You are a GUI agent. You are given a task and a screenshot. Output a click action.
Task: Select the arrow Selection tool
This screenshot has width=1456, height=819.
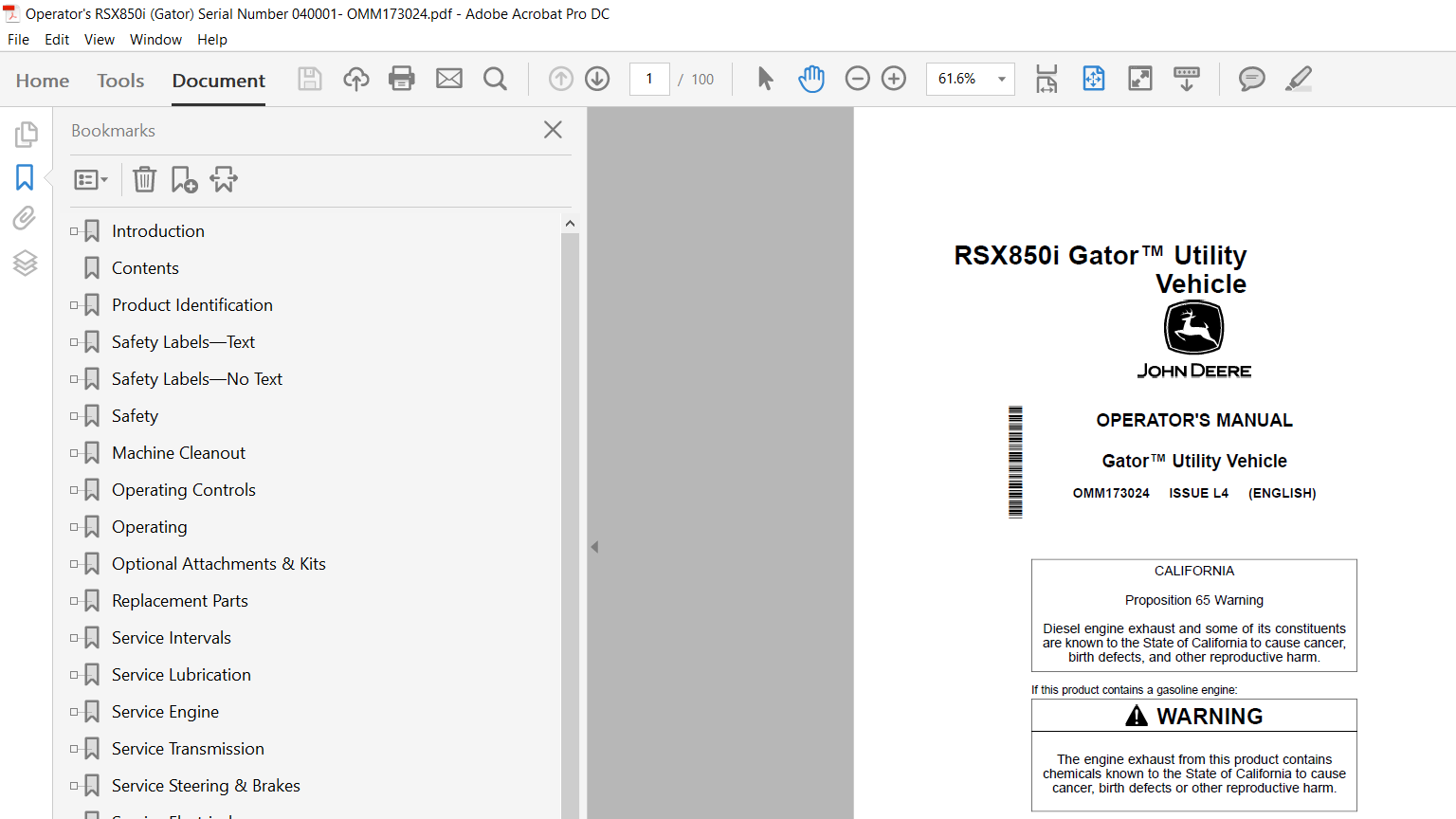[x=765, y=79]
